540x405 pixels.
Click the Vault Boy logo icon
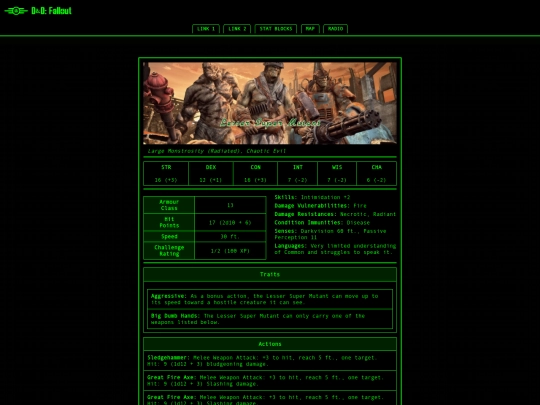(x=16, y=11)
